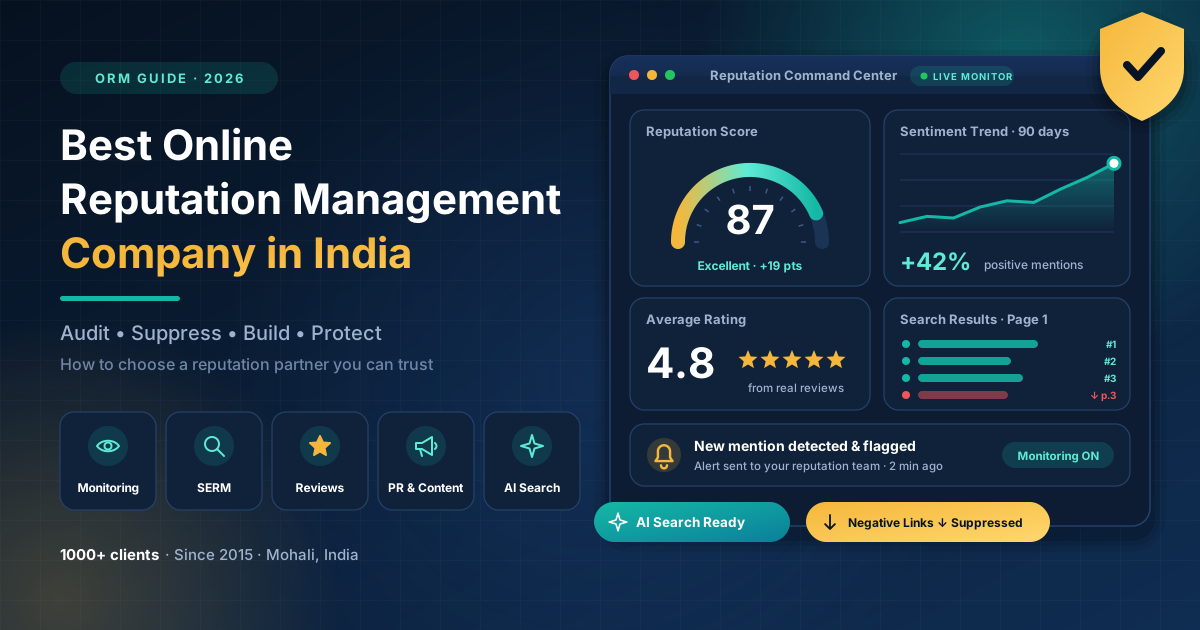1200x630 pixels.
Task: Click Audit • Suppress • Build • Protect text
Action: point(221,333)
